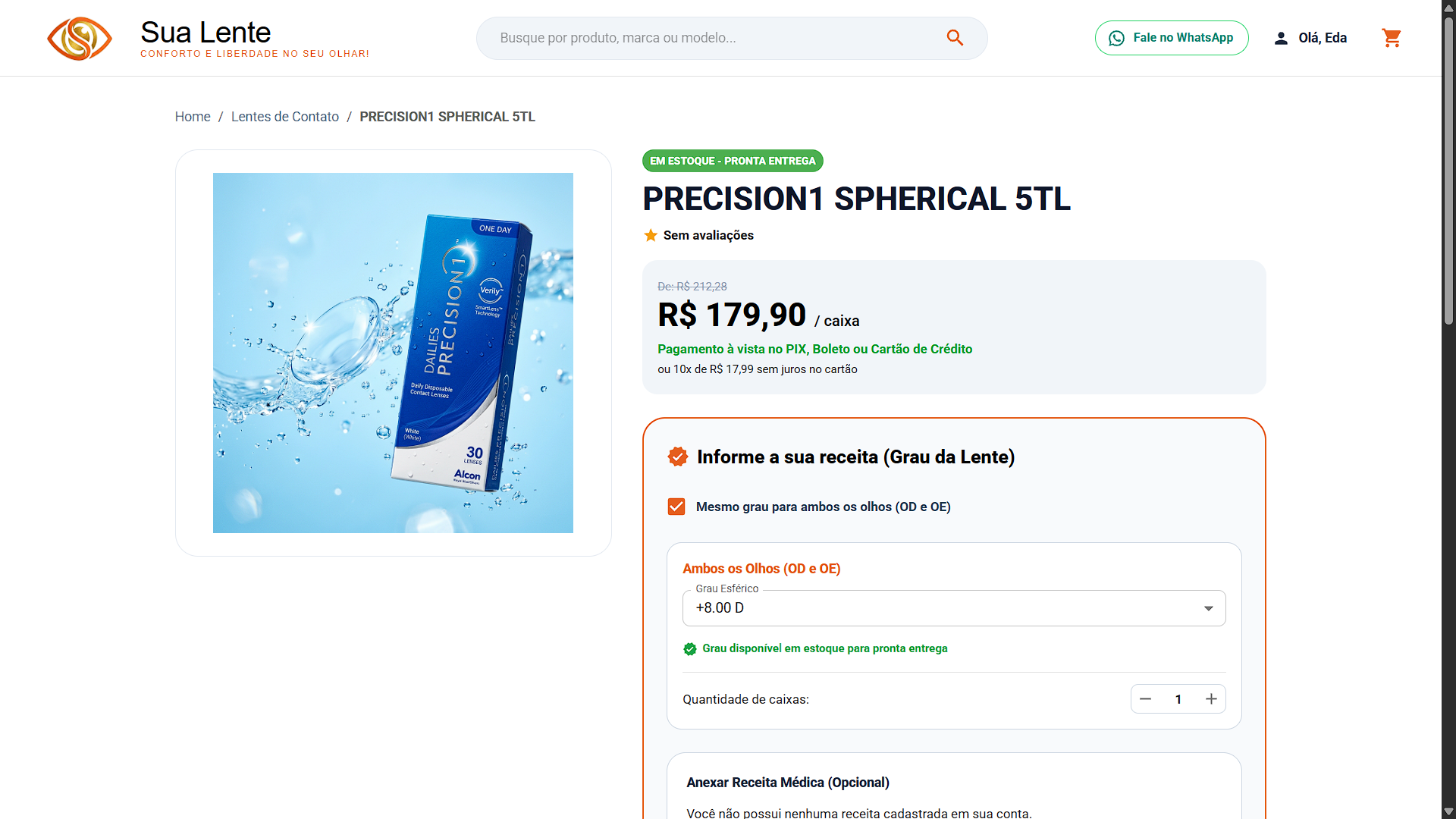Click the user profile icon
This screenshot has height=819, width=1456.
(x=1281, y=38)
